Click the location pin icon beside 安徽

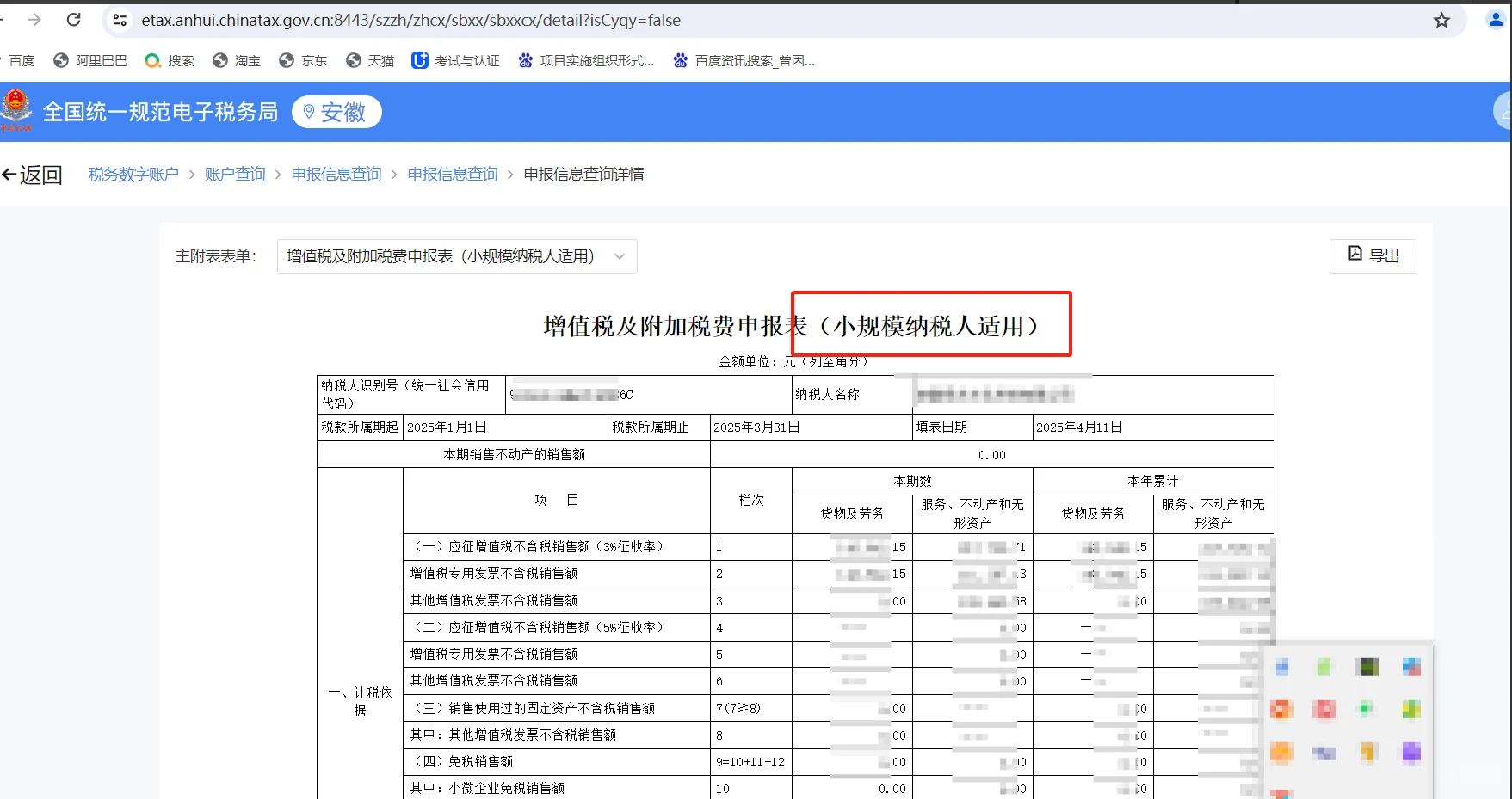(x=309, y=112)
